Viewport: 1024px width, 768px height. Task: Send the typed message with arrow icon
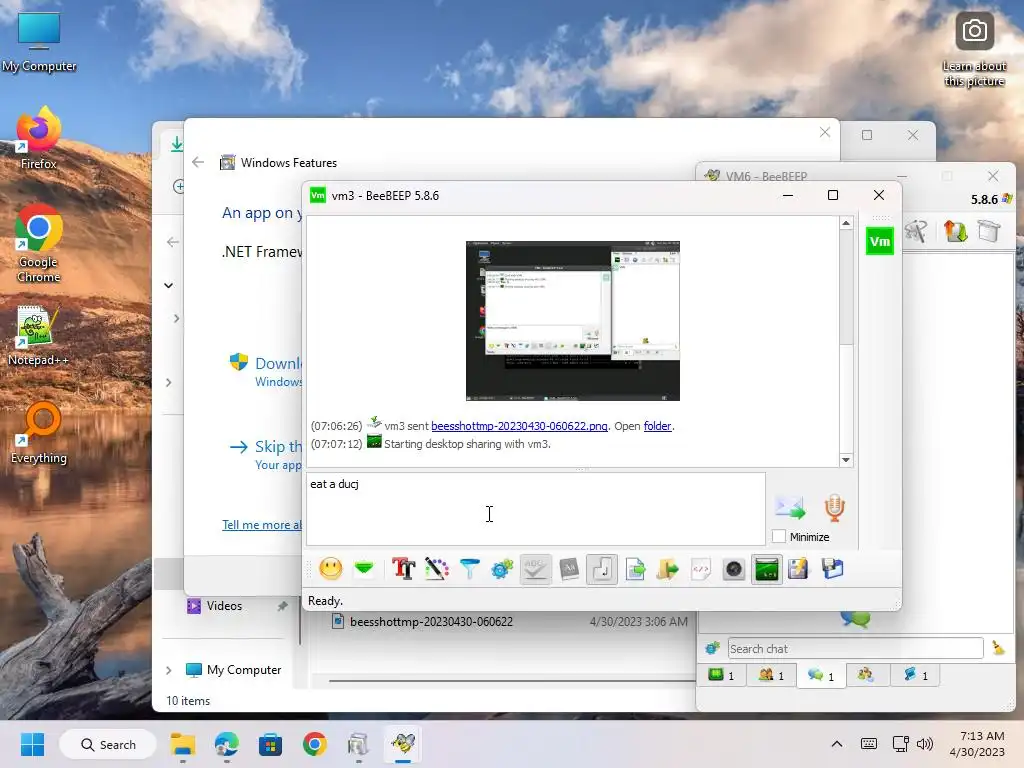pyautogui.click(x=790, y=508)
